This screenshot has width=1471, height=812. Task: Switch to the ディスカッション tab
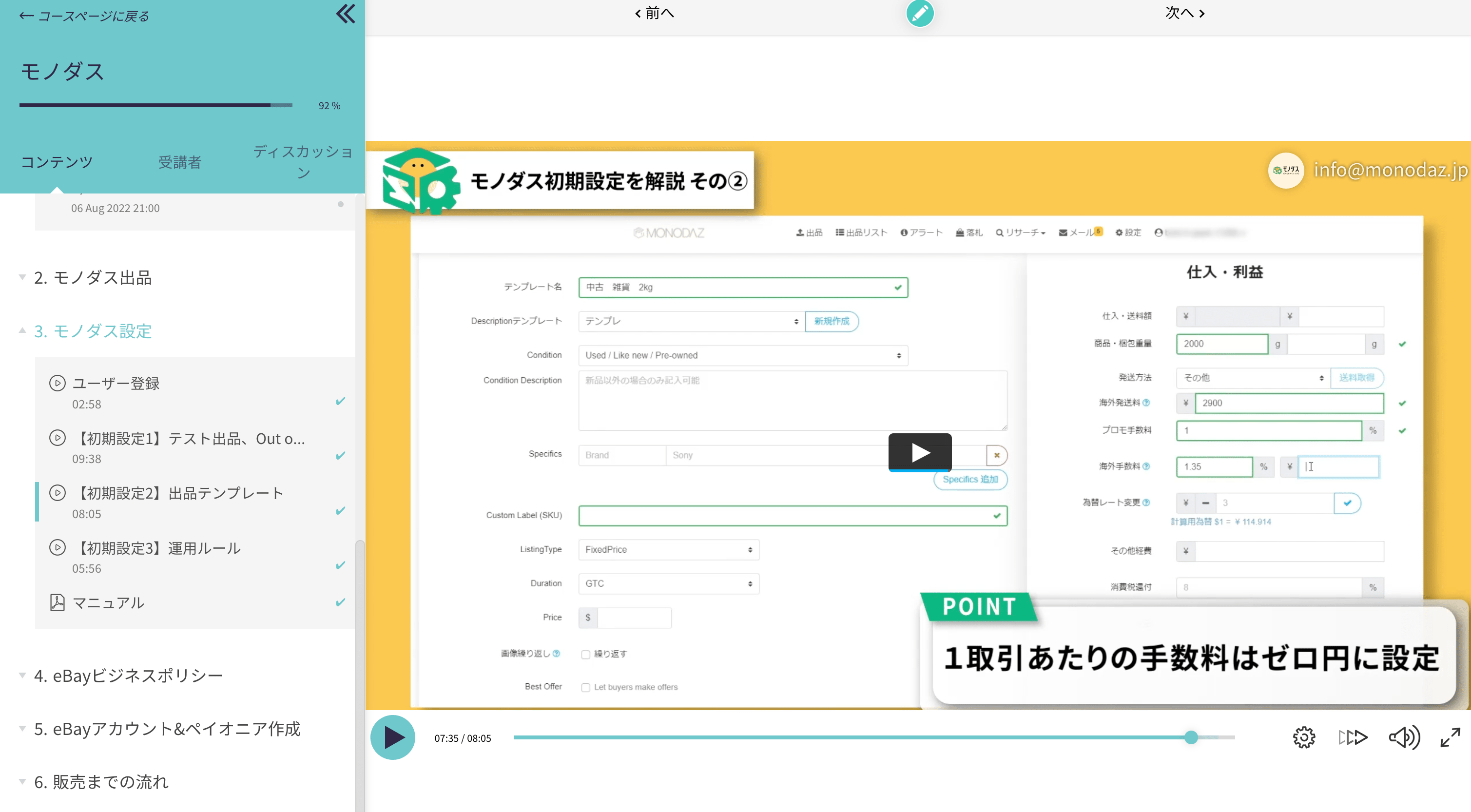tap(303, 162)
